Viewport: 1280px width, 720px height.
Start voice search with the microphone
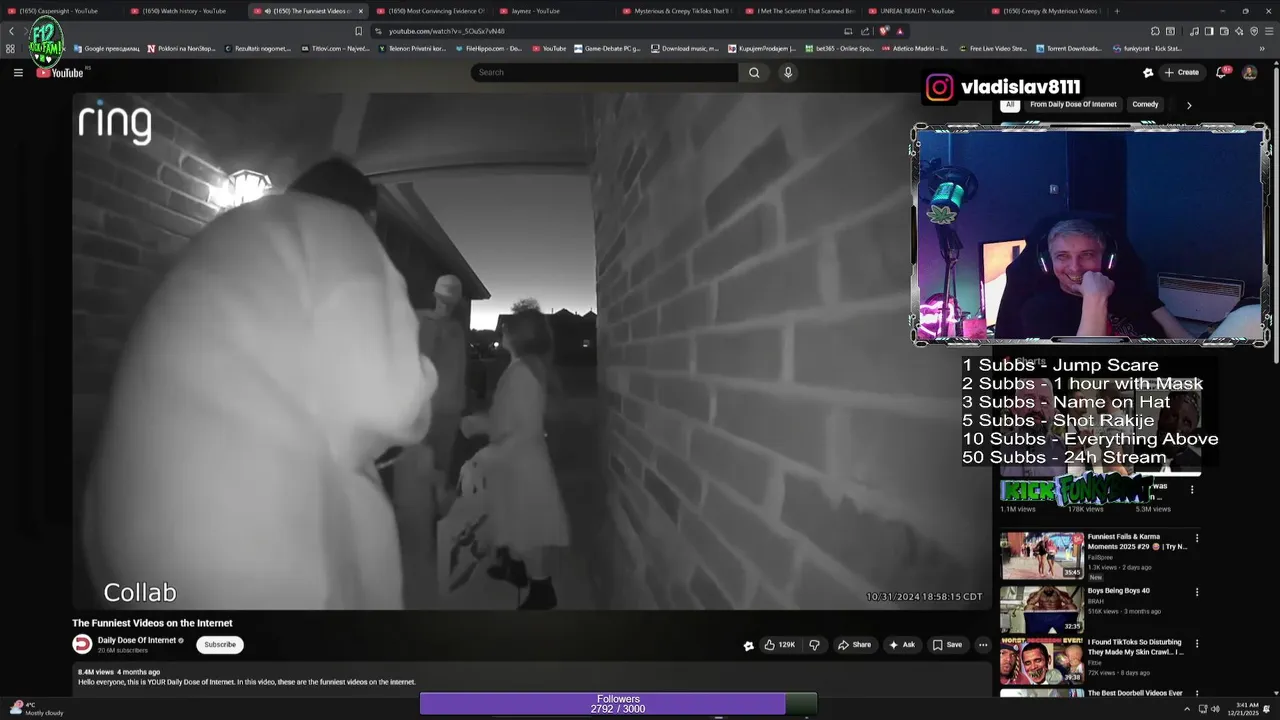coord(788,72)
